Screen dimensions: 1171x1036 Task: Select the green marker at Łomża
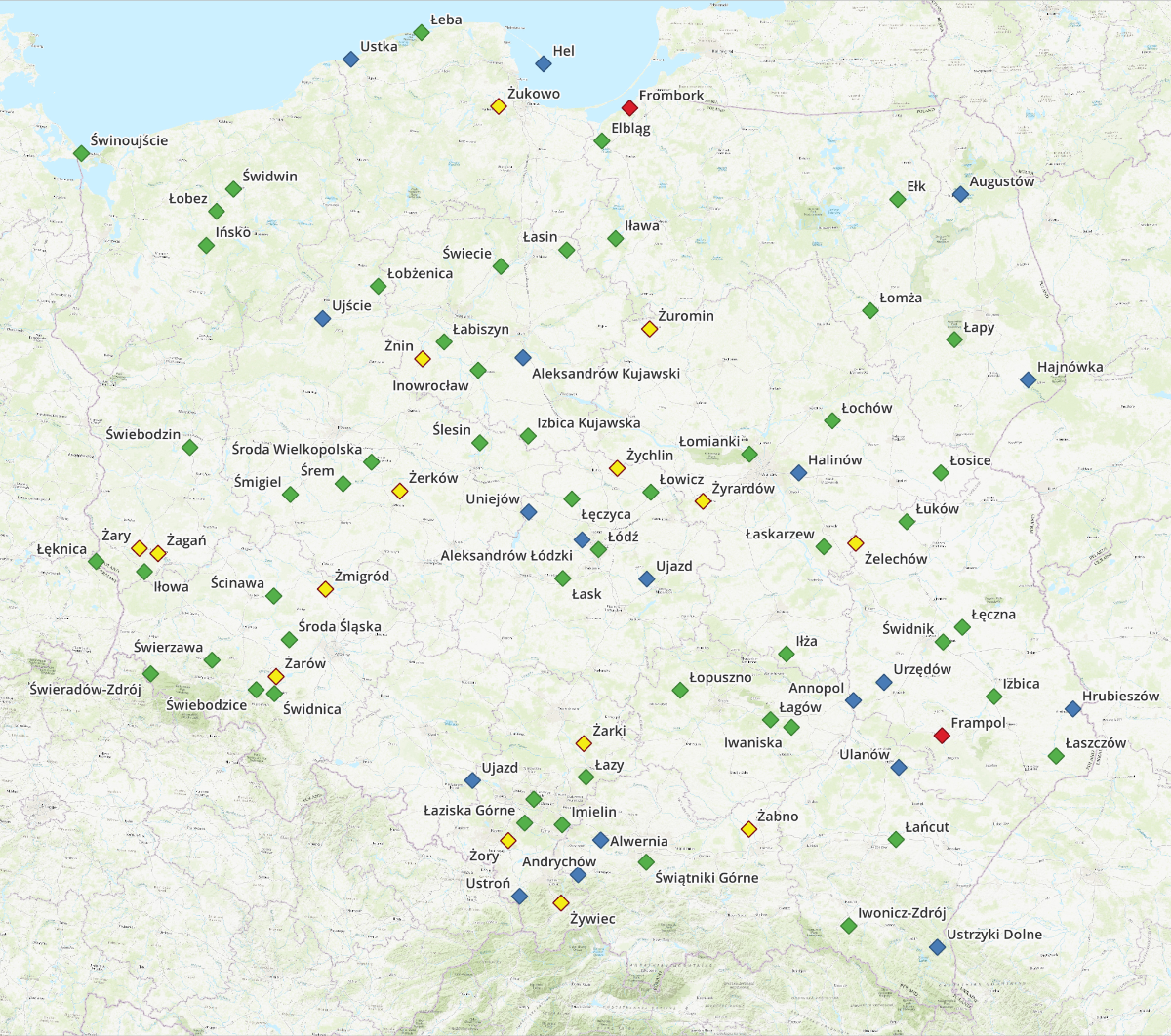pyautogui.click(x=870, y=311)
